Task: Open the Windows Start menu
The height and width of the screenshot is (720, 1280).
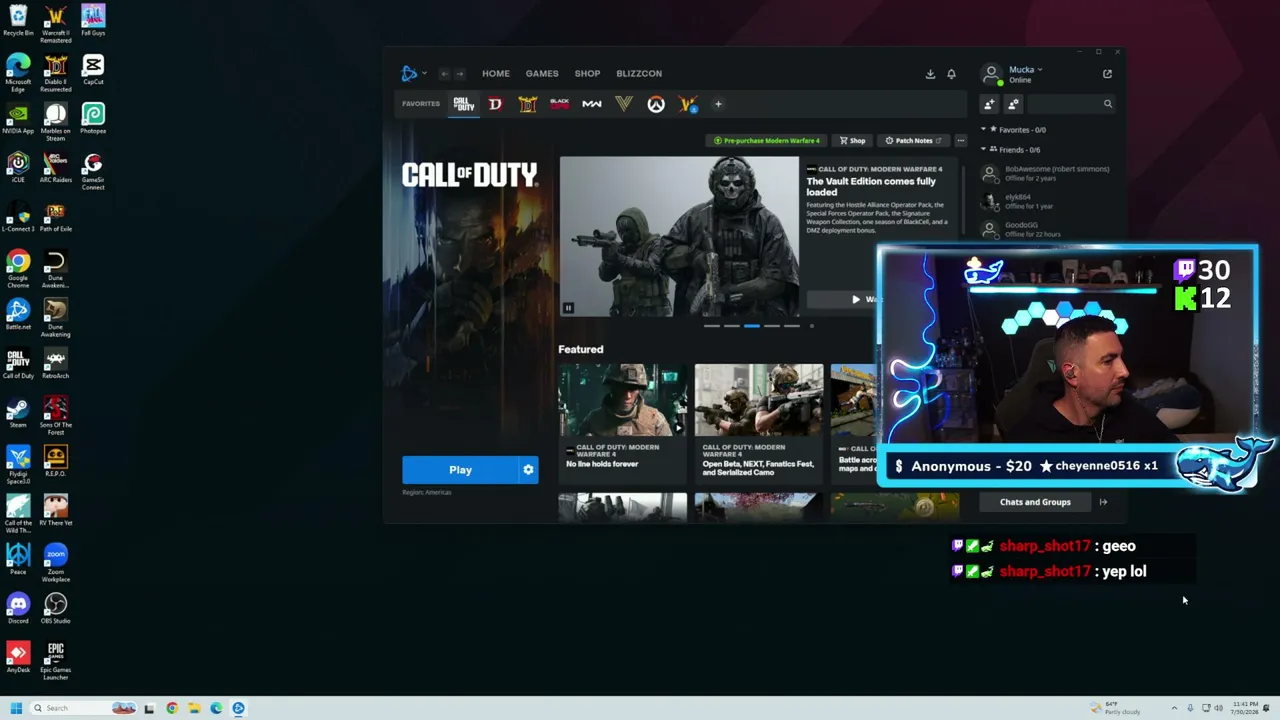Action: [x=16, y=708]
